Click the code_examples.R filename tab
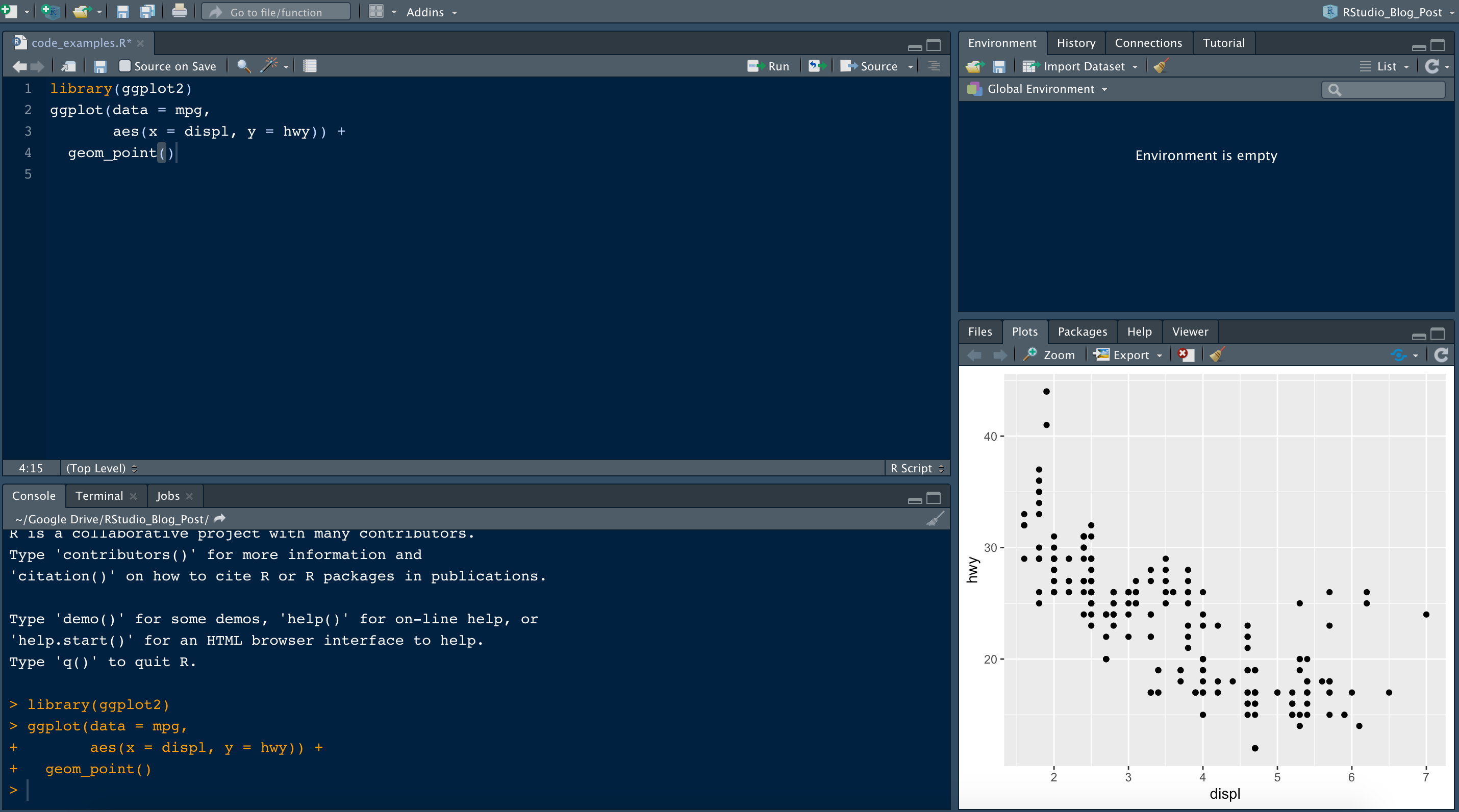The image size is (1459, 812). coord(80,42)
